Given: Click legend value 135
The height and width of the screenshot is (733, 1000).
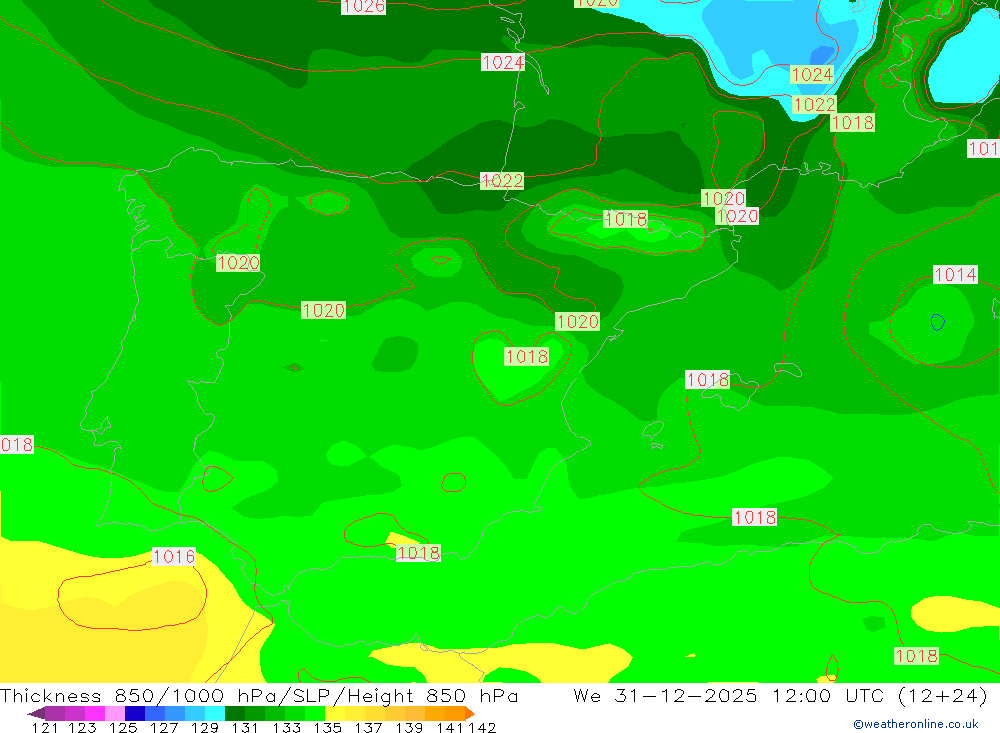Looking at the screenshot, I should click(x=327, y=727).
